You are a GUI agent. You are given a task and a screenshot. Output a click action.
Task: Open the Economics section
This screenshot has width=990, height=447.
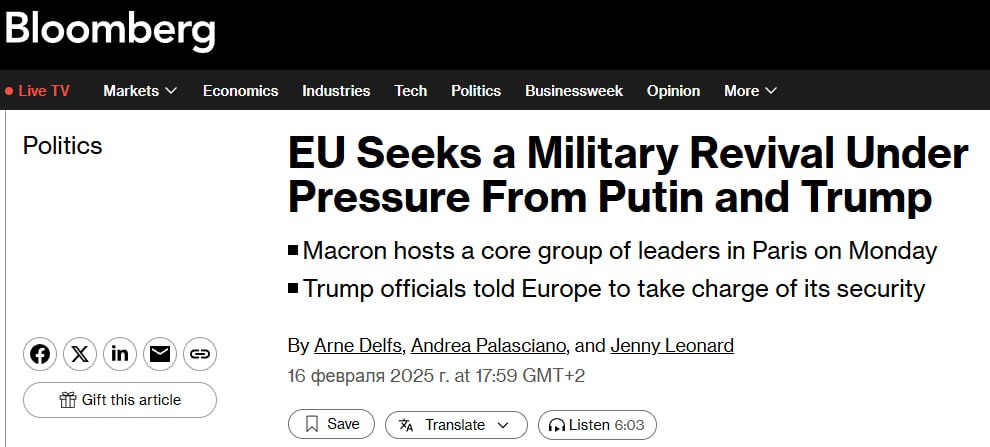pyautogui.click(x=240, y=91)
